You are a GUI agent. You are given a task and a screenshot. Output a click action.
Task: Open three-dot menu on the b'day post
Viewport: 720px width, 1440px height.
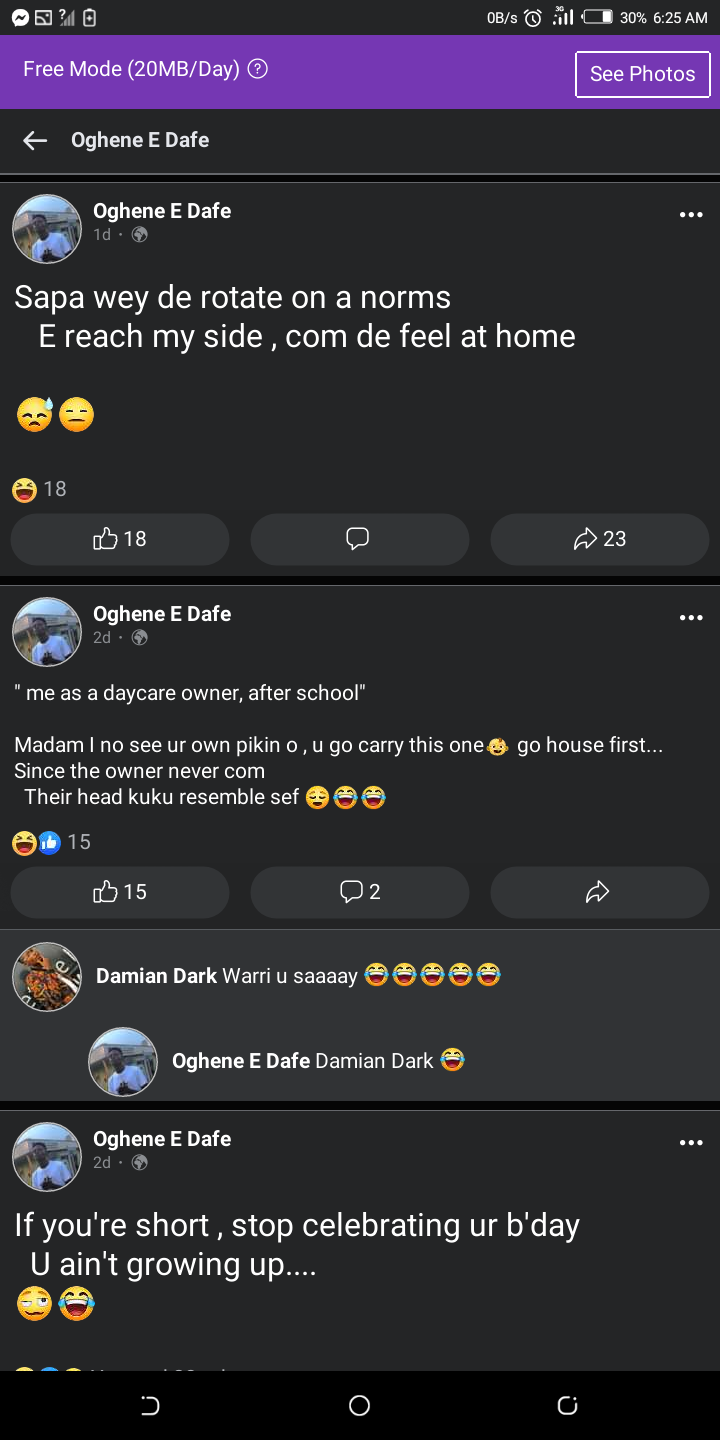[691, 1142]
